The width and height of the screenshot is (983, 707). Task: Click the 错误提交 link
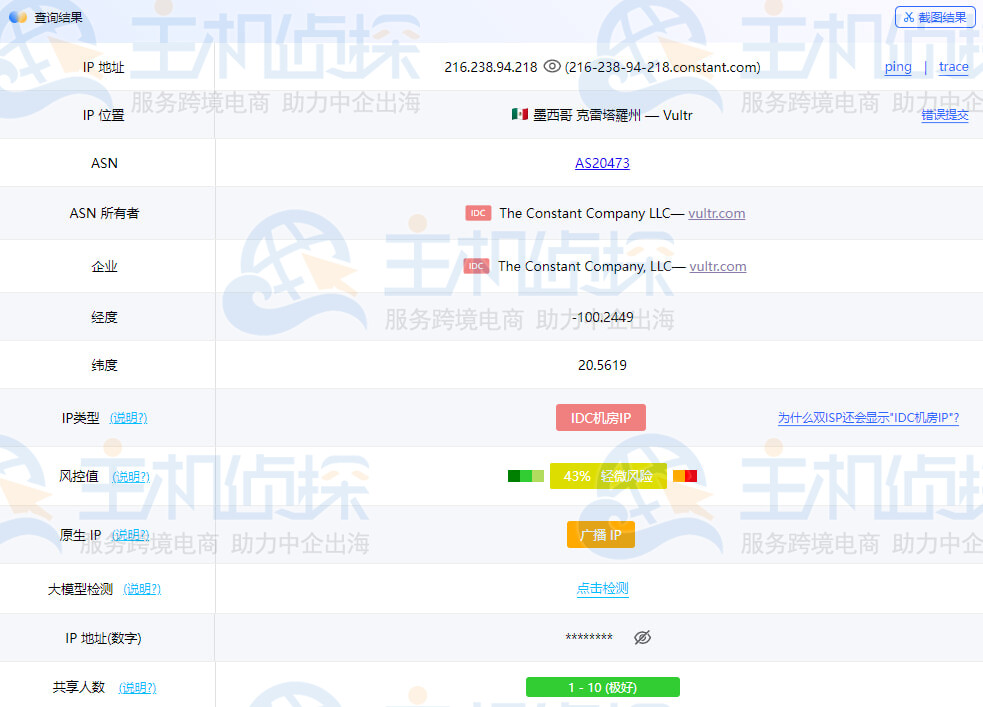pyautogui.click(x=945, y=115)
